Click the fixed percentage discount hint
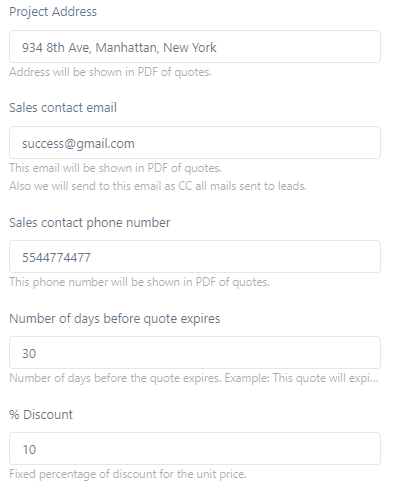The height and width of the screenshot is (489, 396). (x=128, y=474)
